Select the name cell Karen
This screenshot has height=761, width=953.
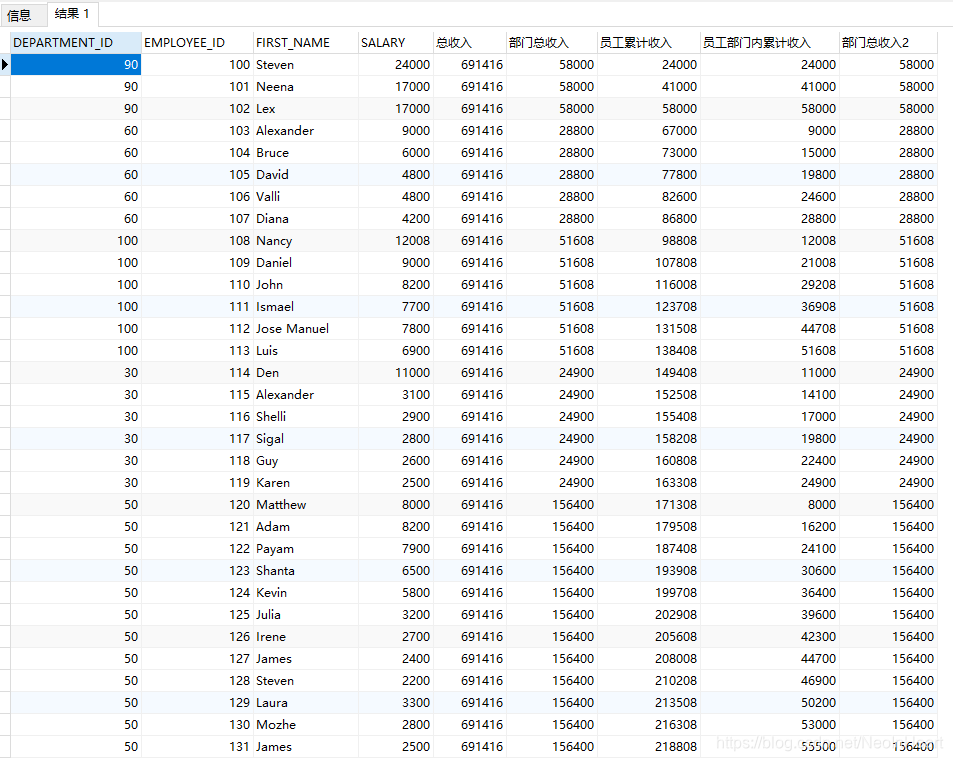click(x=306, y=482)
